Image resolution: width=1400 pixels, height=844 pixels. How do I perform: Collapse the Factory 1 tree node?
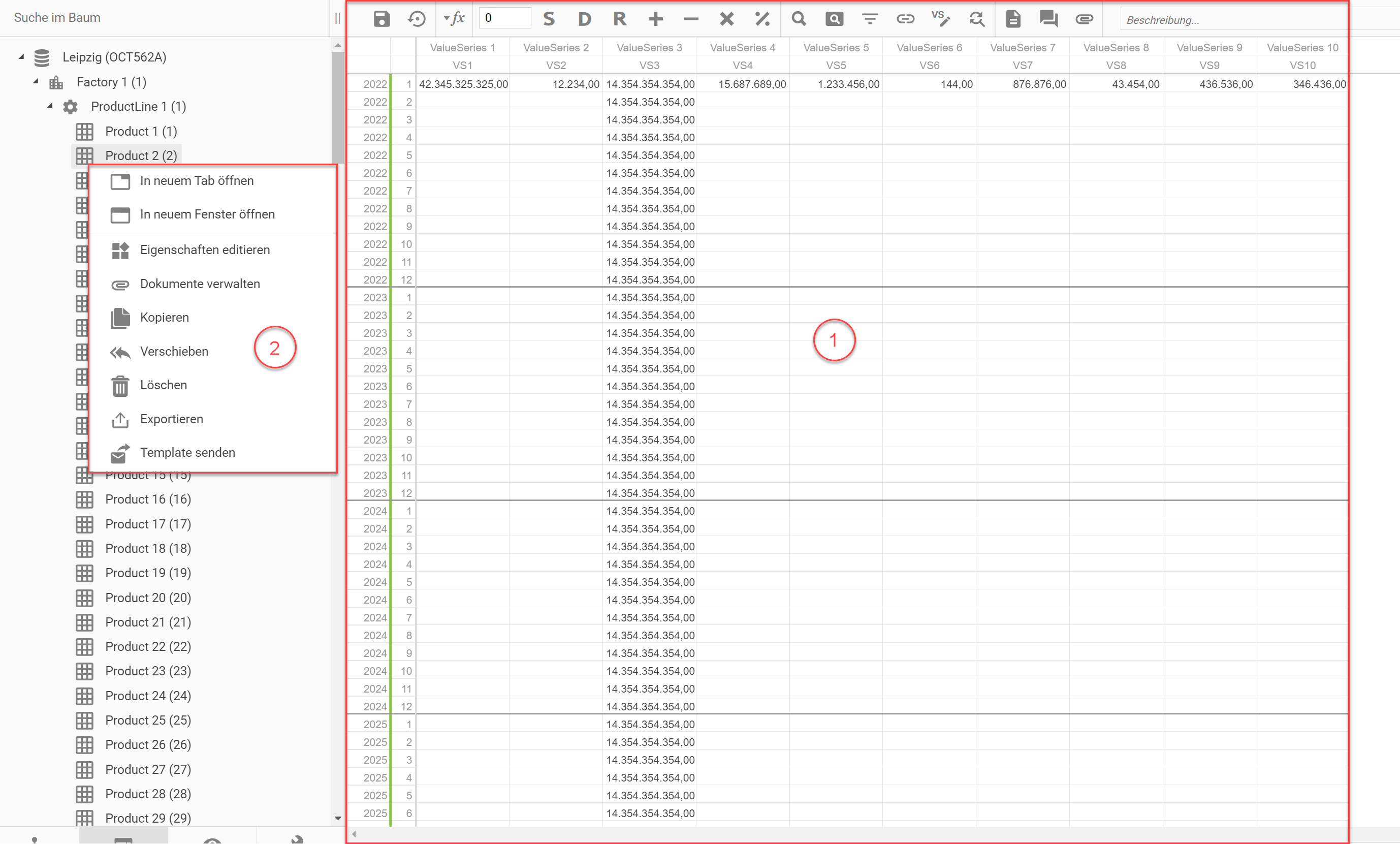pyautogui.click(x=36, y=81)
